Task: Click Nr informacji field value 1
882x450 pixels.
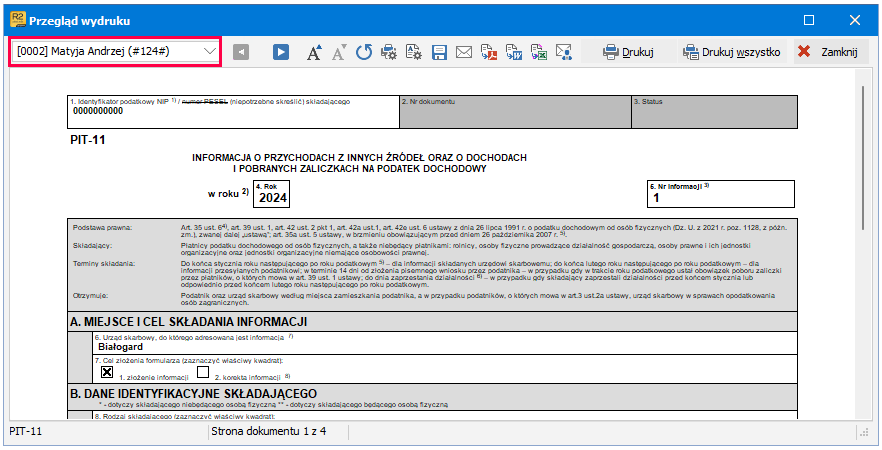Action: [x=722, y=194]
